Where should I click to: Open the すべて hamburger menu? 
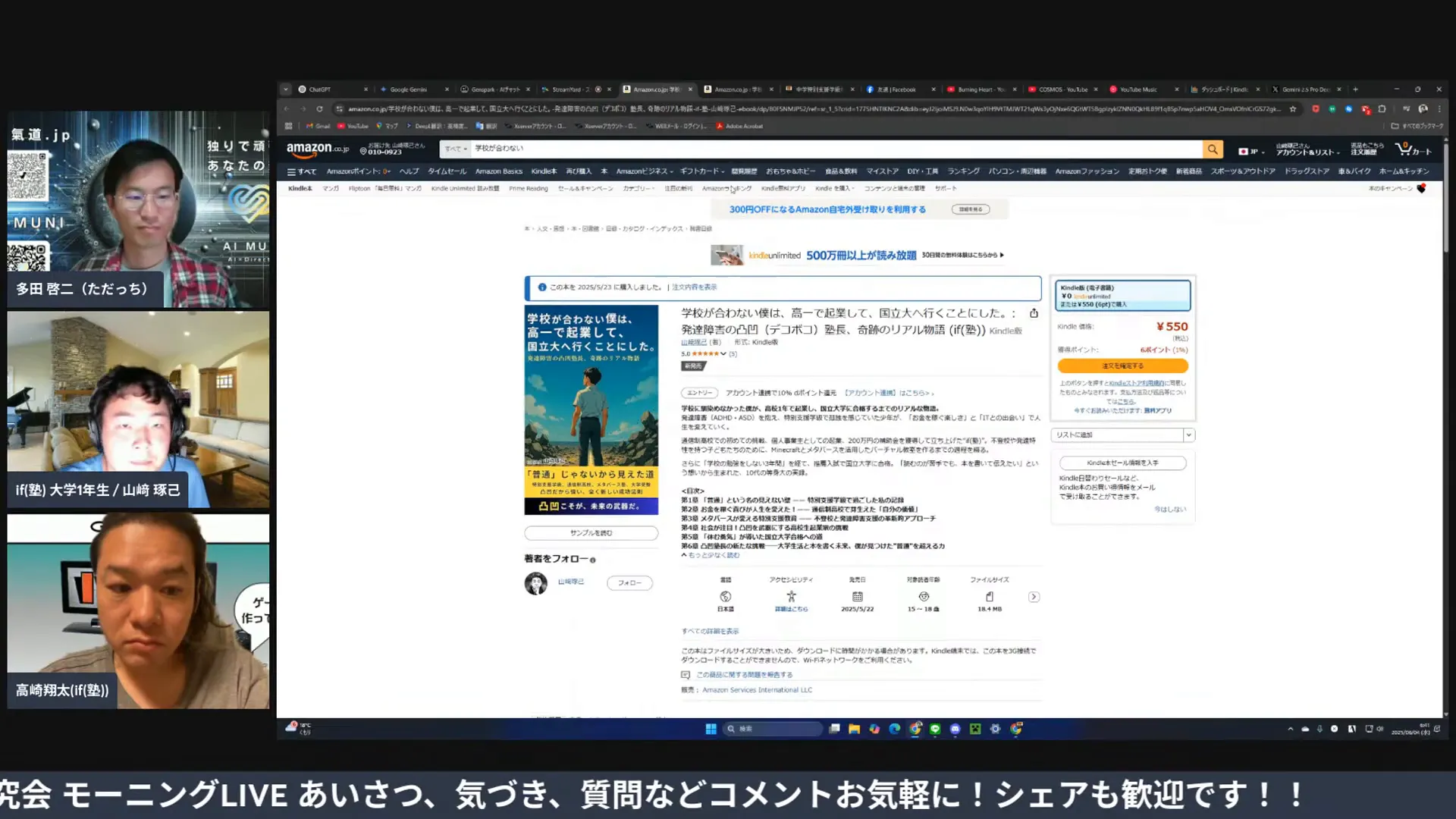[x=302, y=171]
